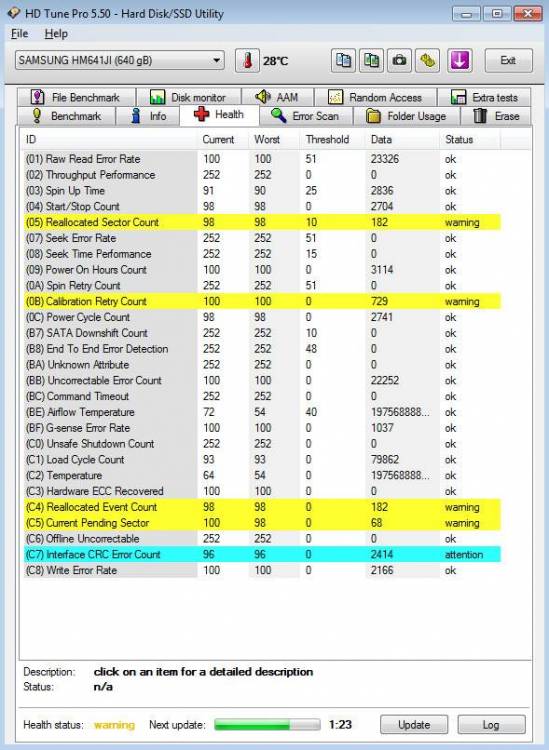Open the Erase tab
549x750 pixels.
pyautogui.click(x=496, y=116)
